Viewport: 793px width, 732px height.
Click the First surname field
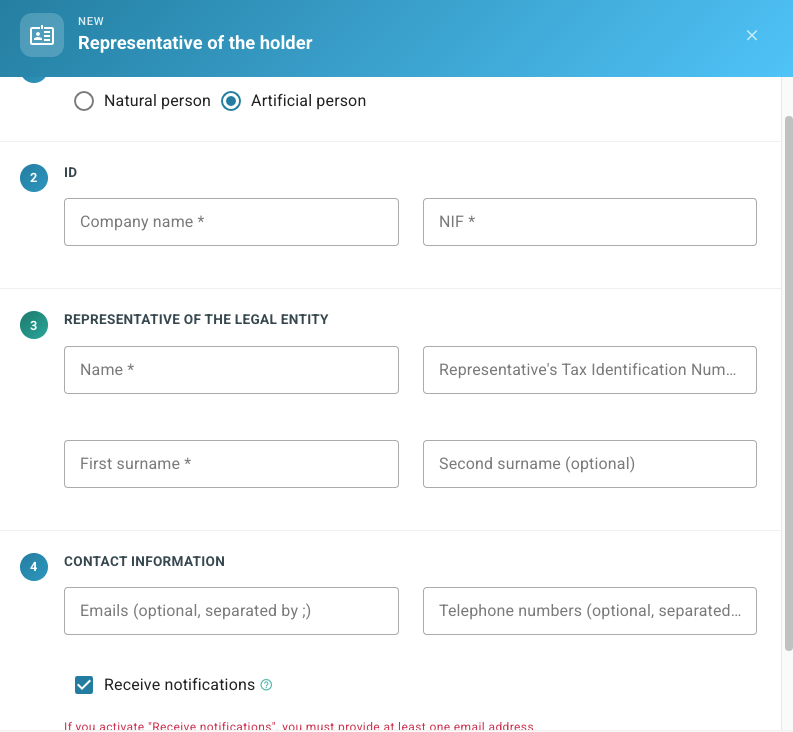coord(231,464)
